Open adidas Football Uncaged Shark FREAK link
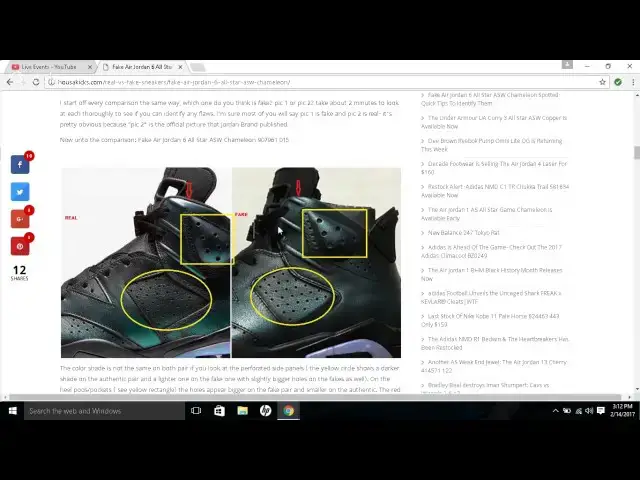The width and height of the screenshot is (640, 480). (x=491, y=297)
